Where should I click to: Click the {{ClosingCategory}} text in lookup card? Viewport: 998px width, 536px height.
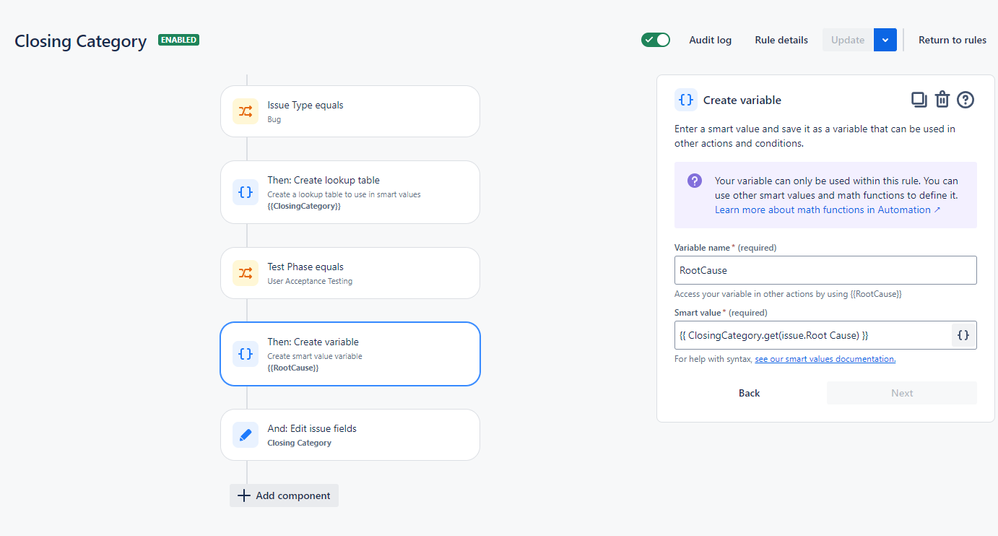(304, 206)
